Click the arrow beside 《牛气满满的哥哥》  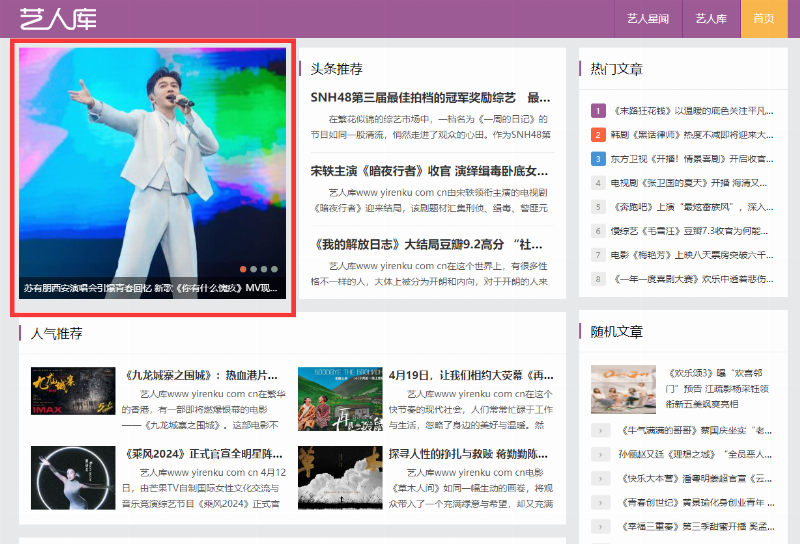click(x=601, y=431)
